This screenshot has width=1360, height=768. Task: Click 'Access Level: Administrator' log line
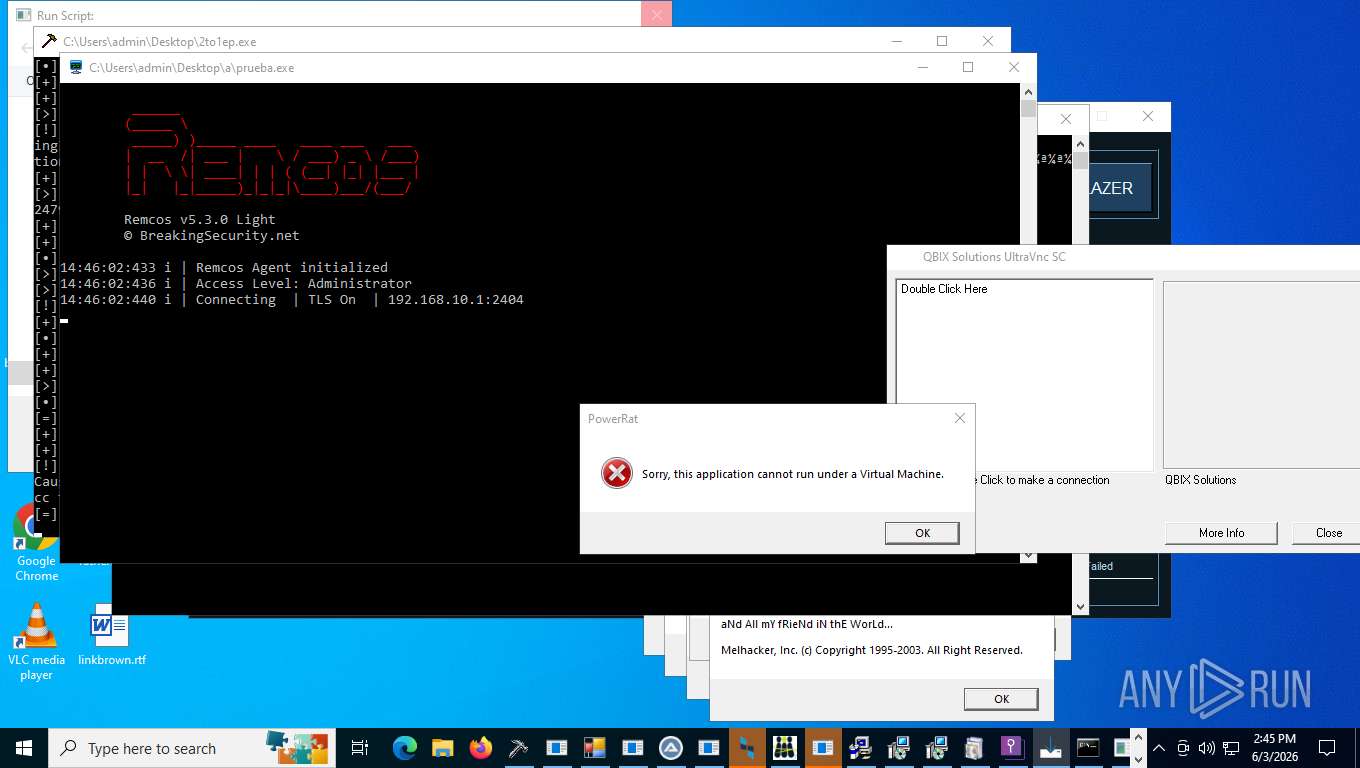304,283
